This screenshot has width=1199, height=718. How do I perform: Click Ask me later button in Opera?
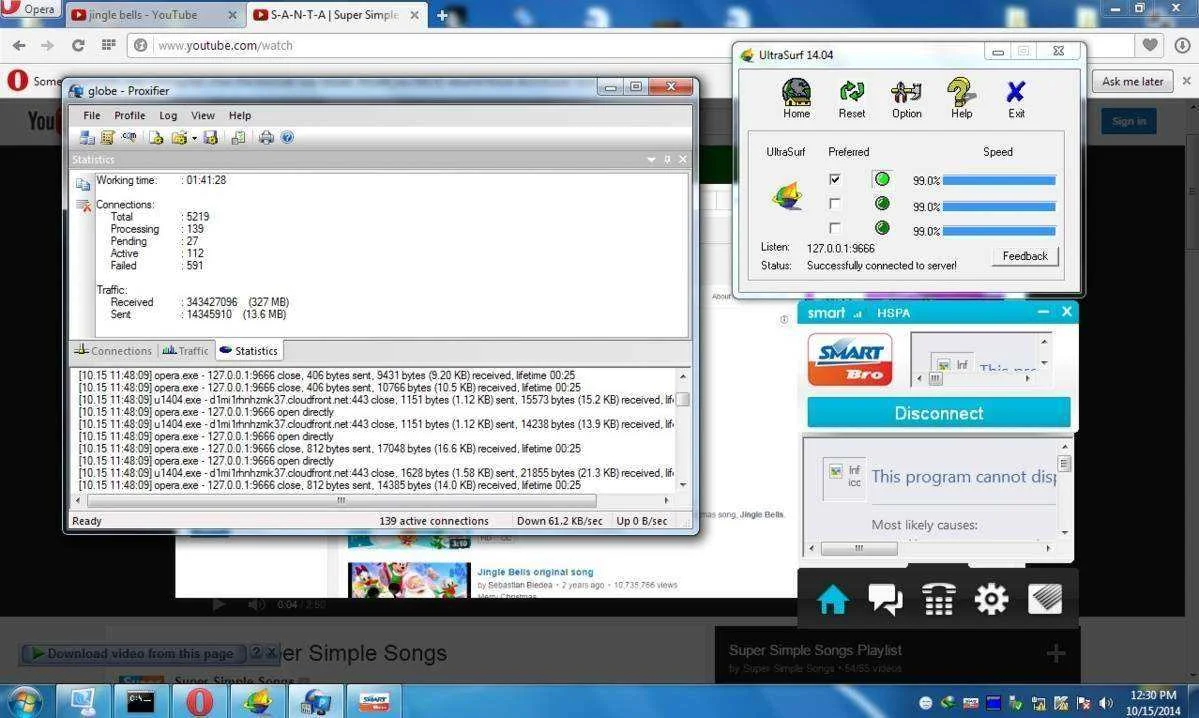point(1132,81)
